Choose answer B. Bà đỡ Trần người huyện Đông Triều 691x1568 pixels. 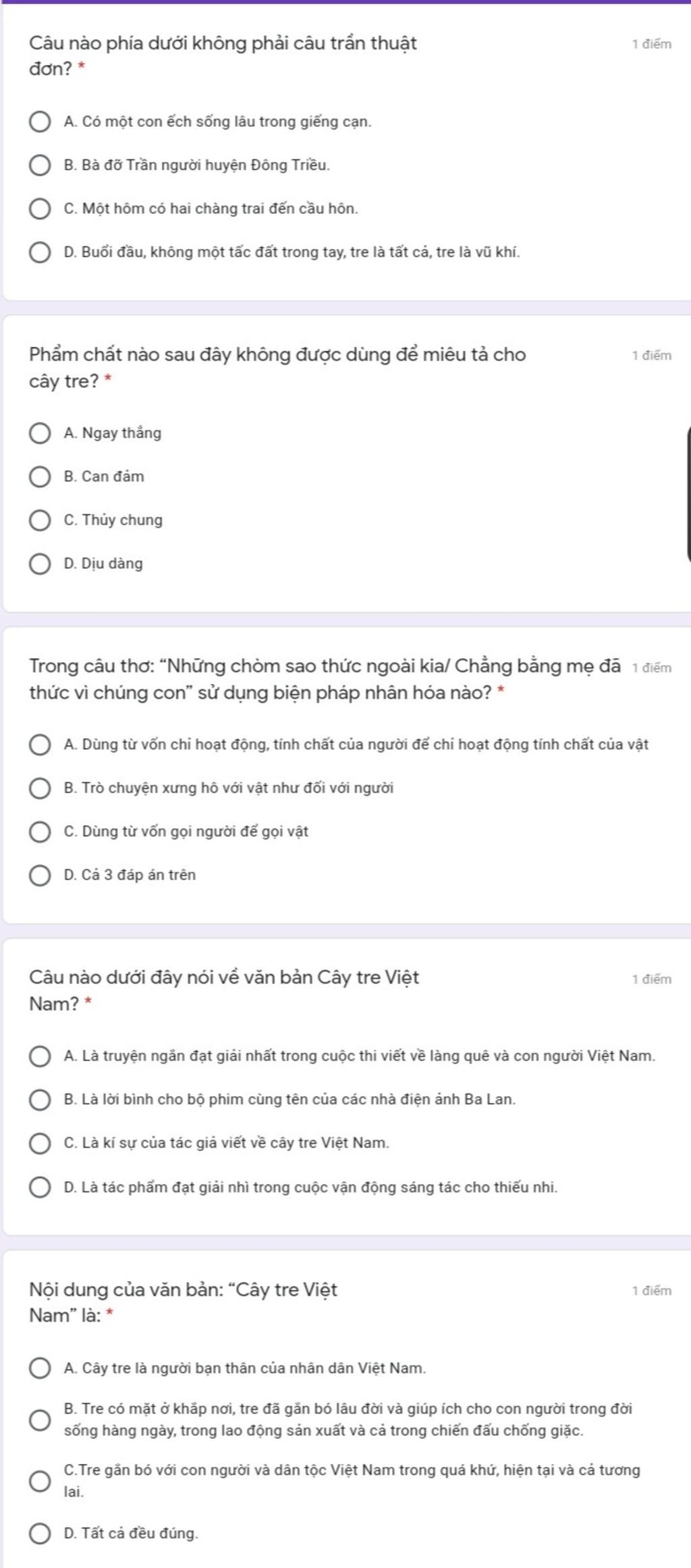pyautogui.click(x=40, y=165)
